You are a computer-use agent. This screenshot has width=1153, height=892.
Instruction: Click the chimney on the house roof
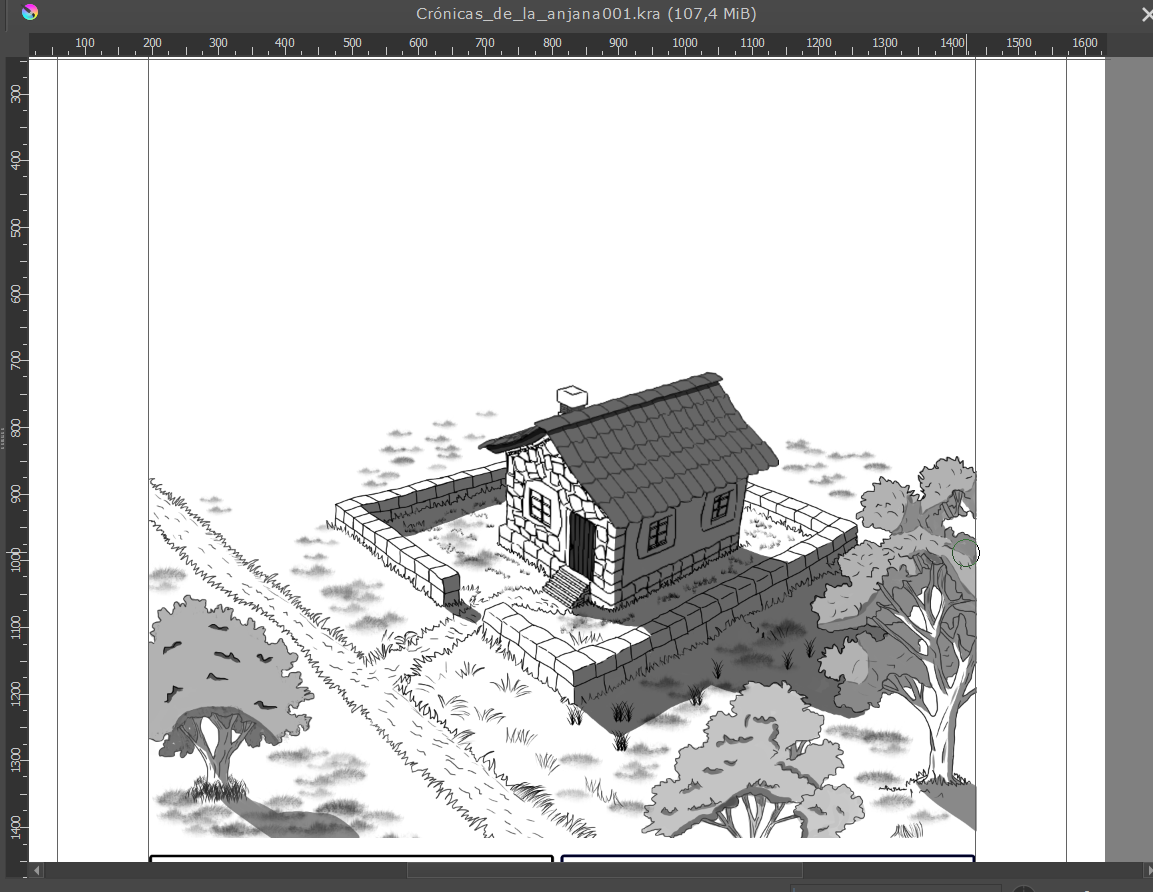tap(572, 397)
